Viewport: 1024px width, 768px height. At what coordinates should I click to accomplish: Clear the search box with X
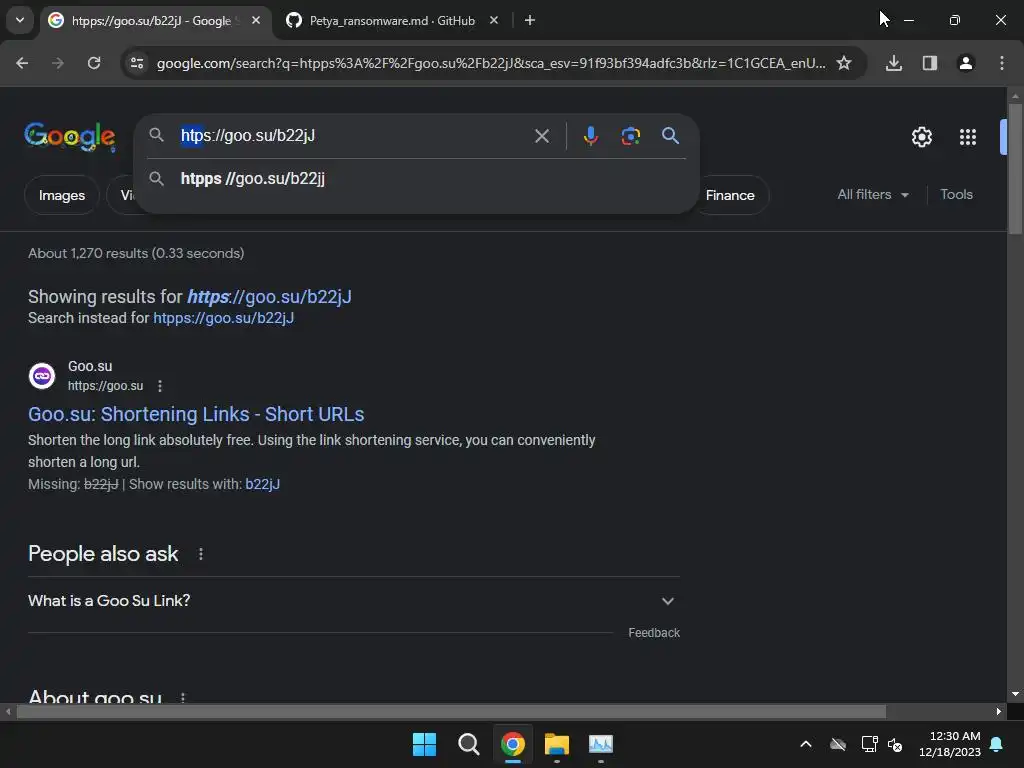coord(541,136)
